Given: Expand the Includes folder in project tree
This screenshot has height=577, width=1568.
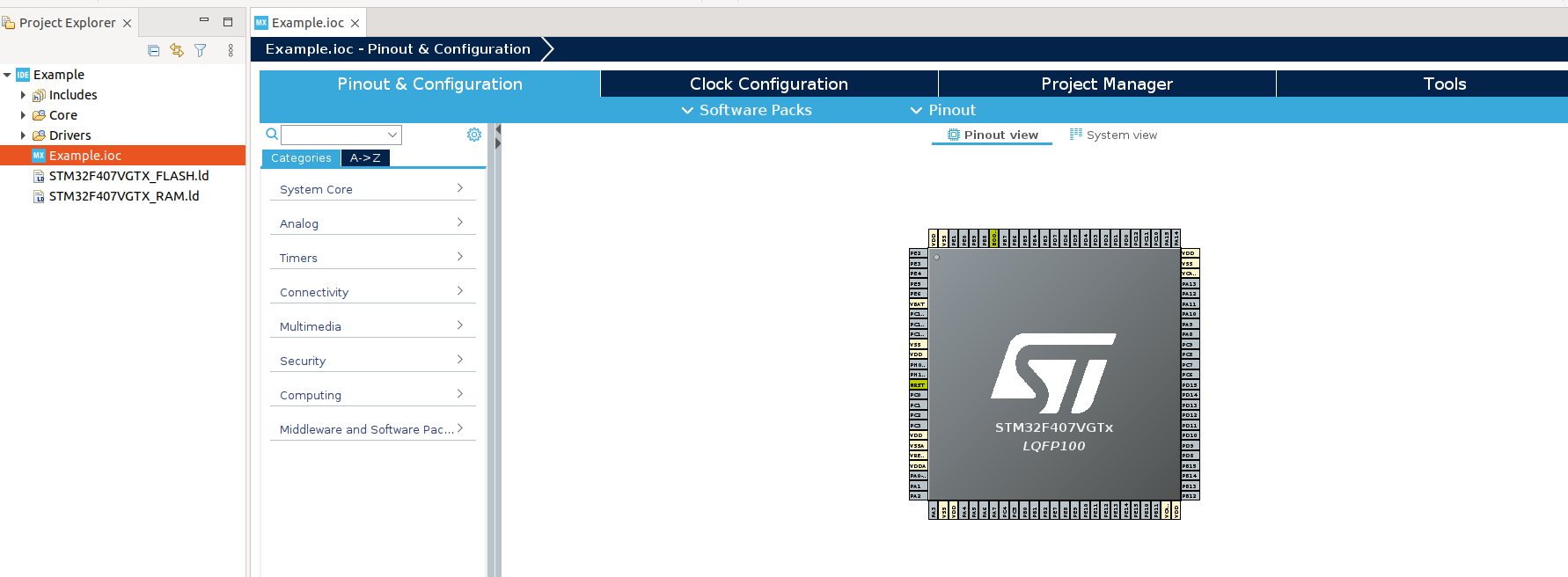Looking at the screenshot, I should (x=23, y=95).
